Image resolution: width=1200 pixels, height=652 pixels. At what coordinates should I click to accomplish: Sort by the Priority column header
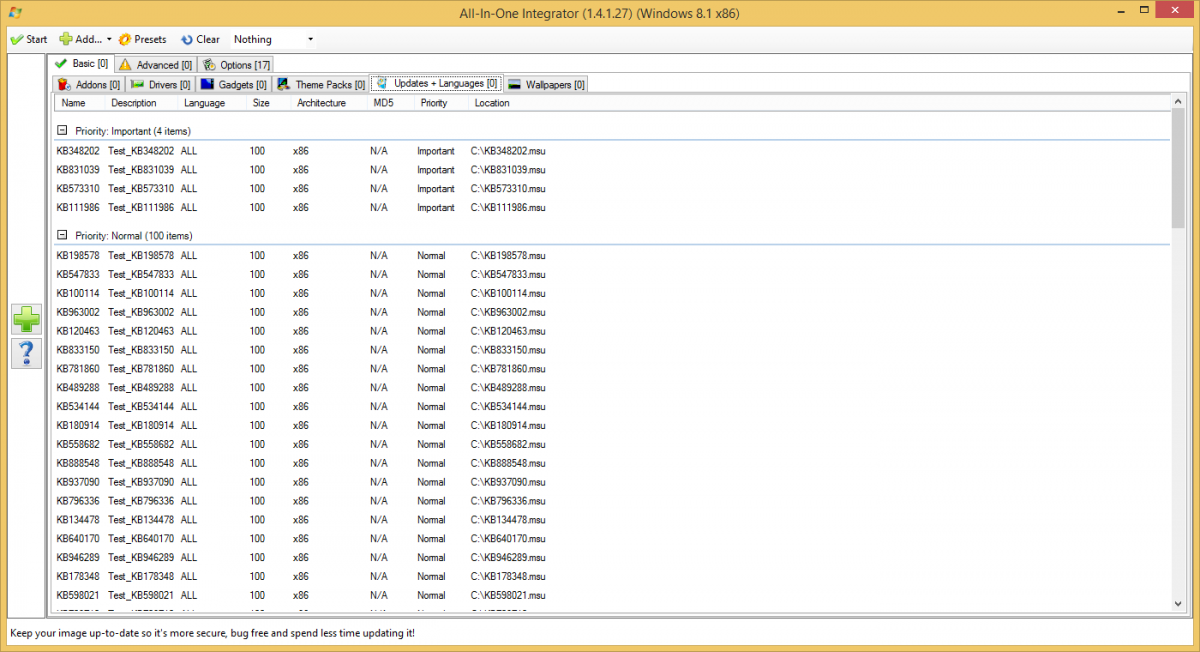pyautogui.click(x=441, y=103)
